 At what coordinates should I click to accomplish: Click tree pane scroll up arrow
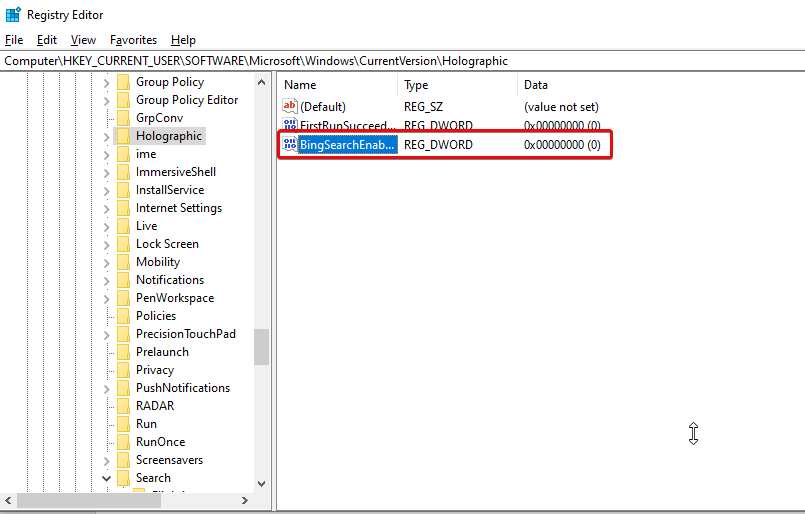(x=261, y=82)
